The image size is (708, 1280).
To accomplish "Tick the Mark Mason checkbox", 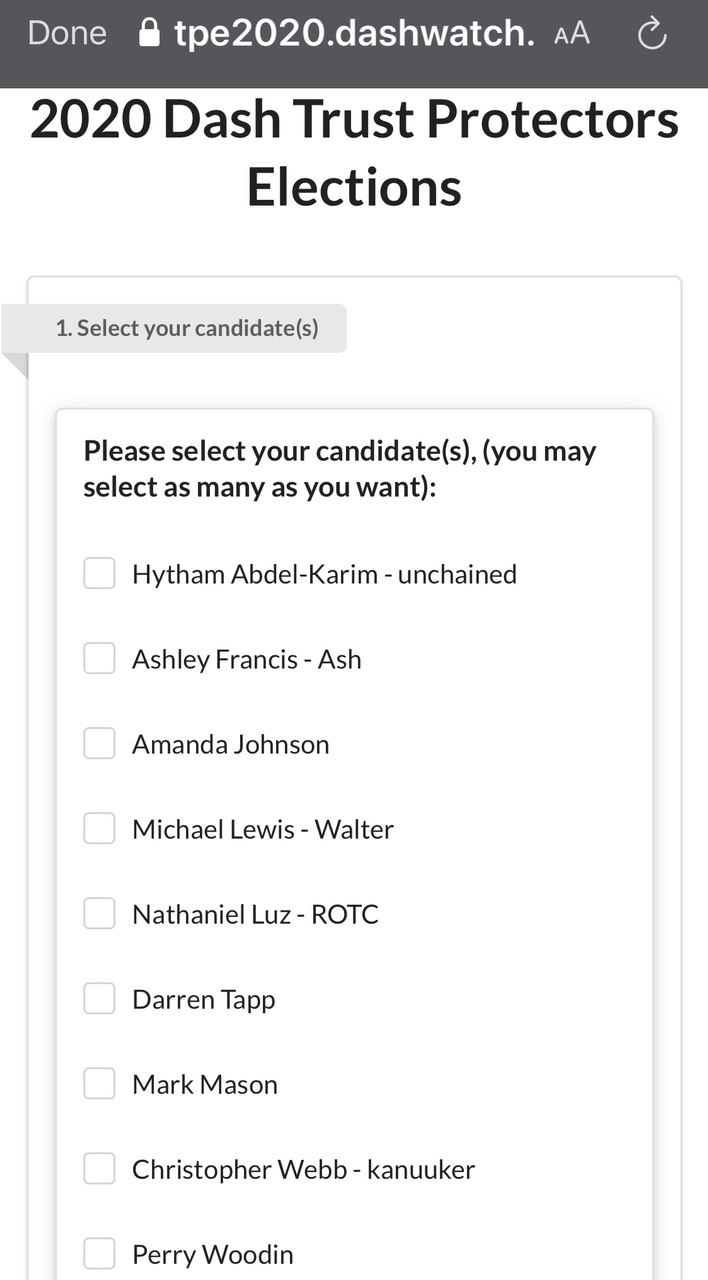I will click(x=99, y=1084).
